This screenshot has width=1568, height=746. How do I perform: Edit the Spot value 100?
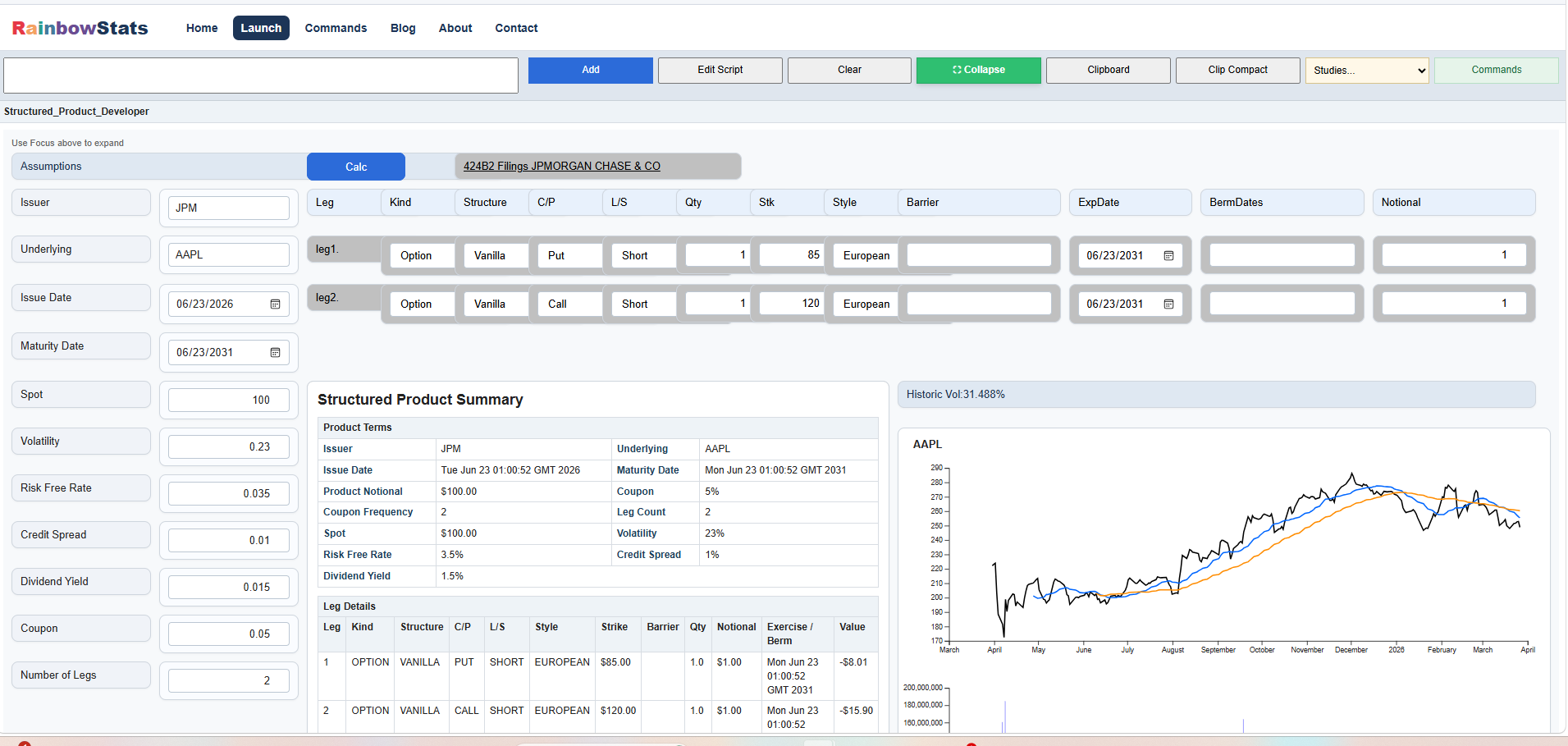229,400
